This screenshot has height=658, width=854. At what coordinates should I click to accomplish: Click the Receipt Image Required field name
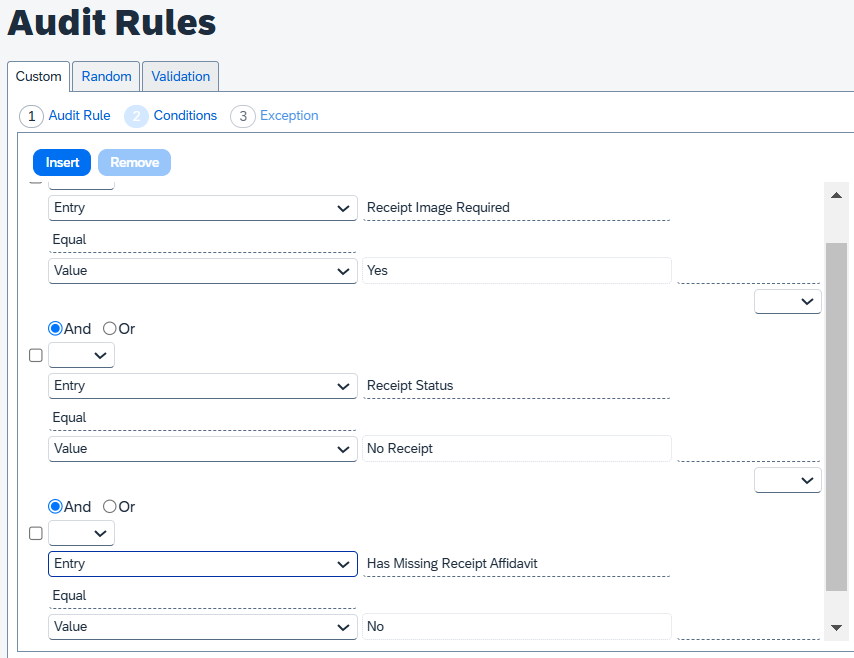point(438,208)
